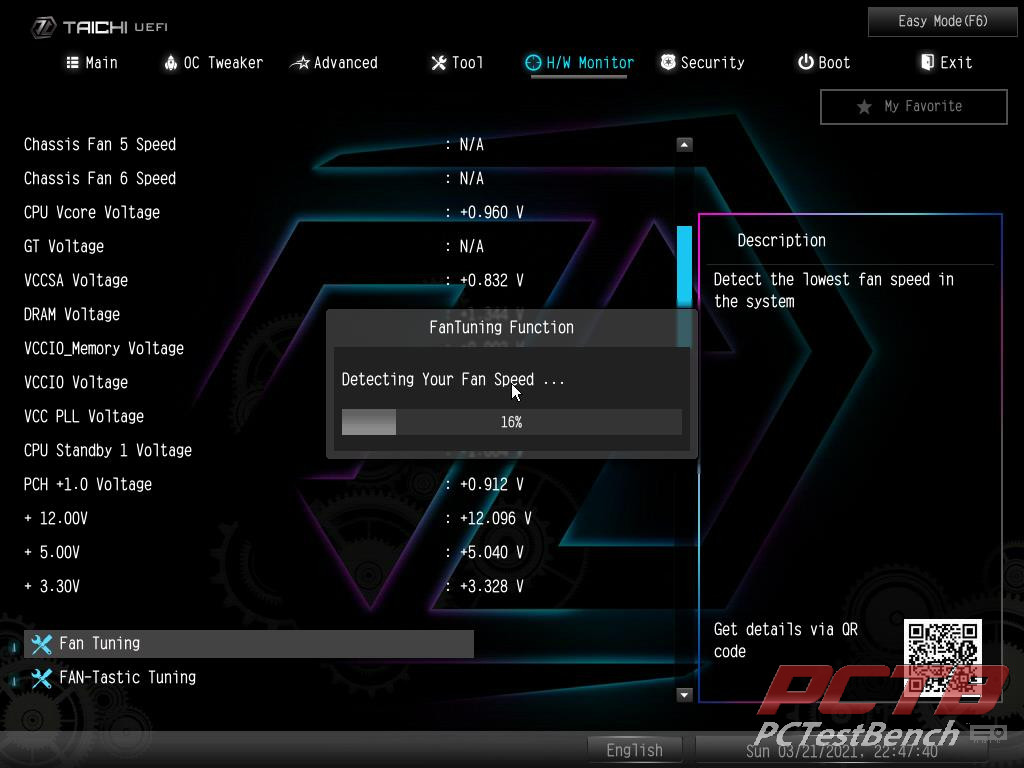
Task: Click the Taichi UEFI logo
Action: 99,27
